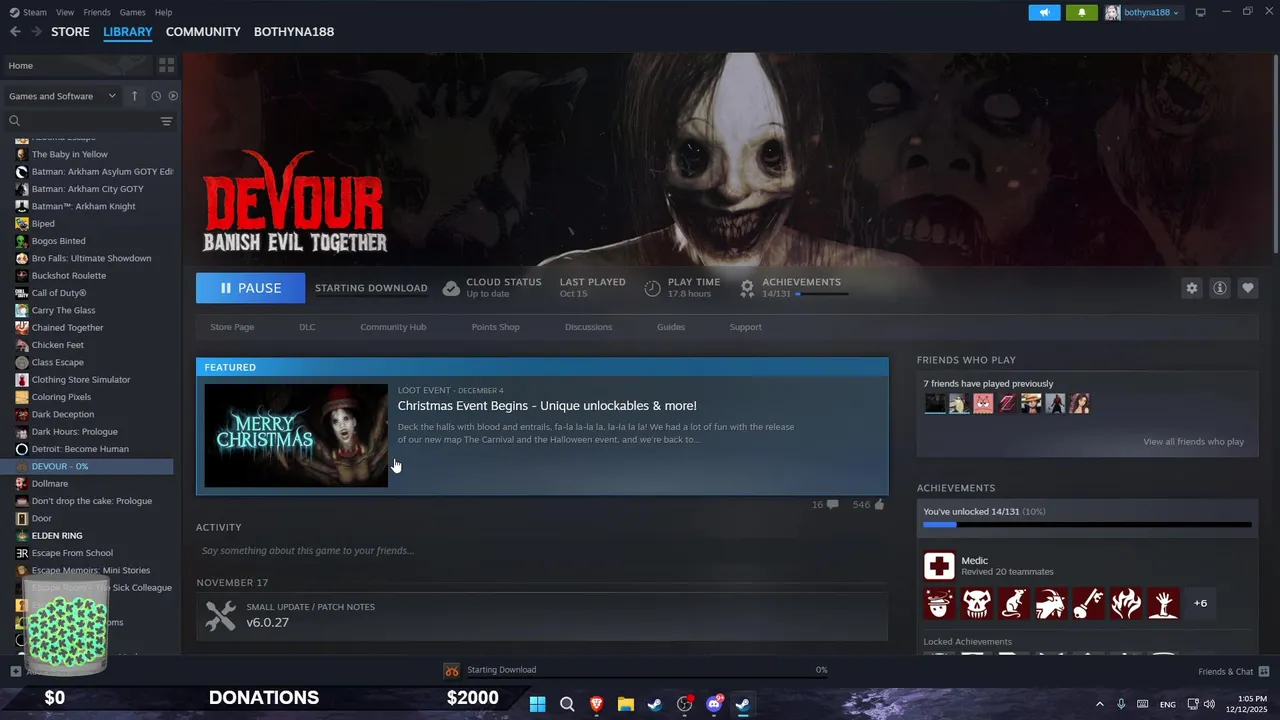The height and width of the screenshot is (720, 1280).
Task: Pause the DEVOUR download
Action: click(250, 288)
